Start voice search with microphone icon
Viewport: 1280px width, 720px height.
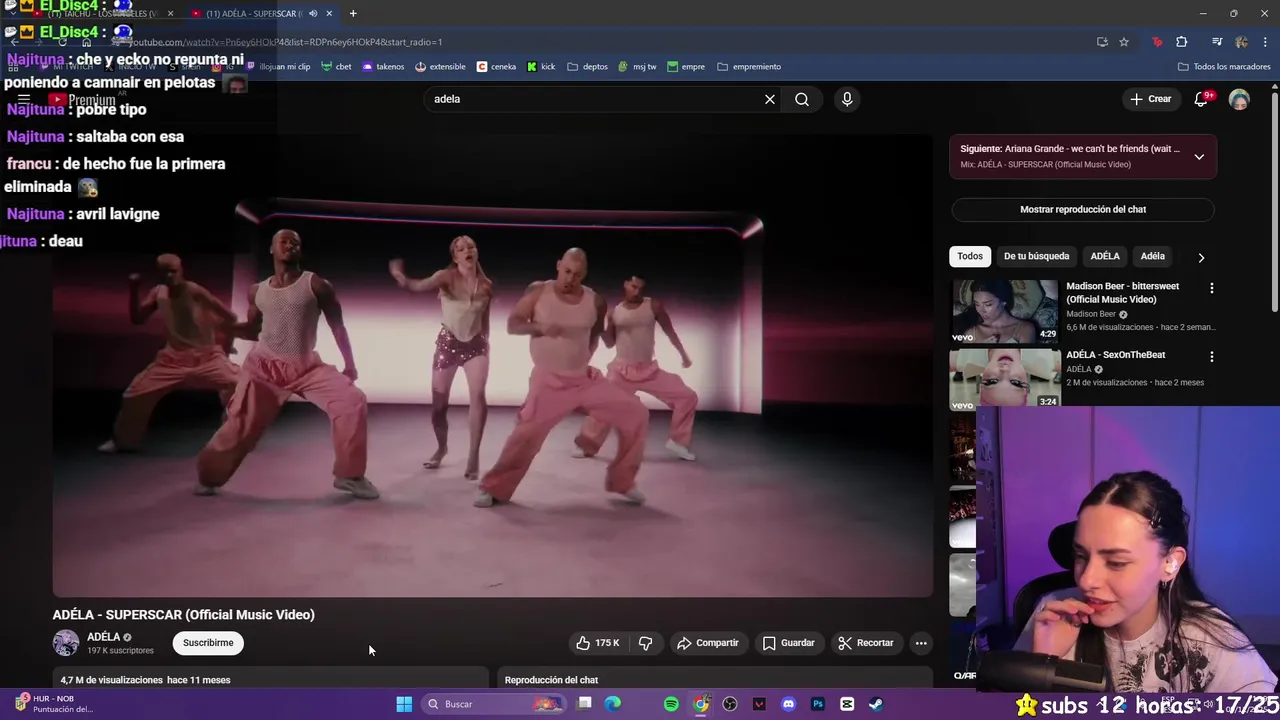pos(847,99)
